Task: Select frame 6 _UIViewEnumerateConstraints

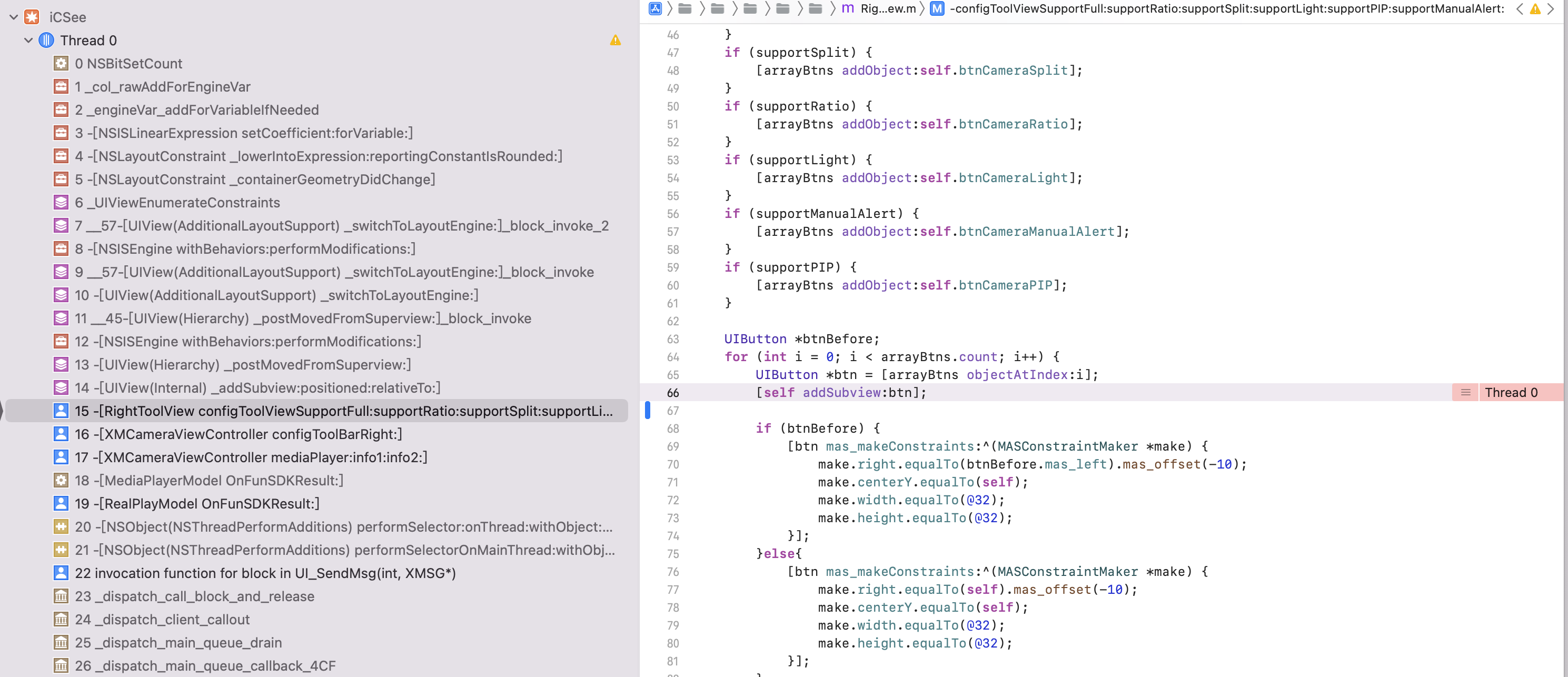Action: pos(177,202)
